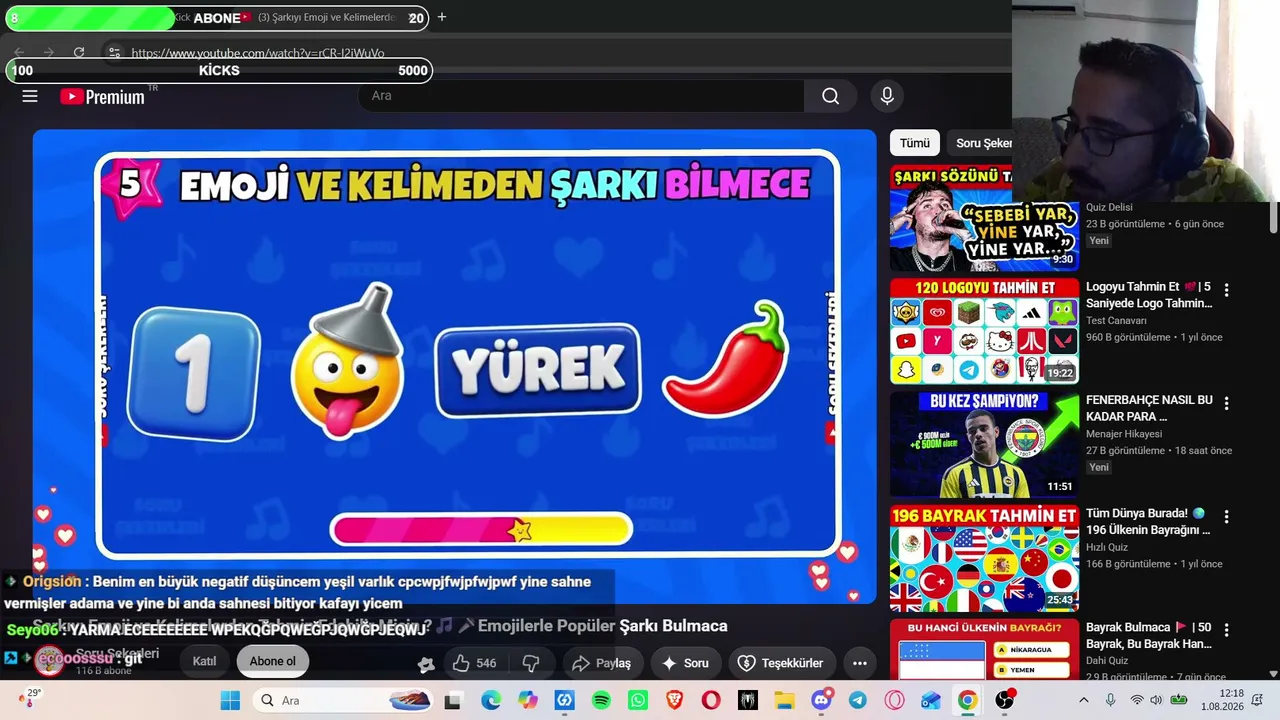Image resolution: width=1280 pixels, height=720 pixels.
Task: Open the 120 LOGOYU TAHMİN ET thumbnail
Action: (985, 331)
